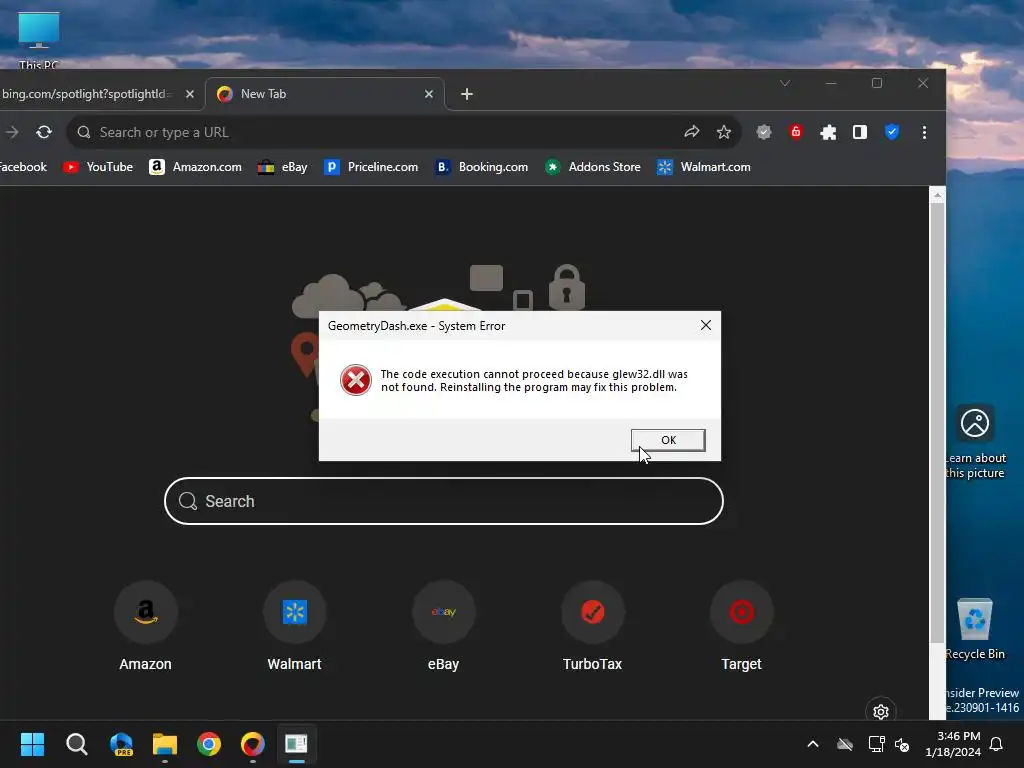1024x768 pixels.
Task: Click the share page icon in address bar
Action: [692, 133]
